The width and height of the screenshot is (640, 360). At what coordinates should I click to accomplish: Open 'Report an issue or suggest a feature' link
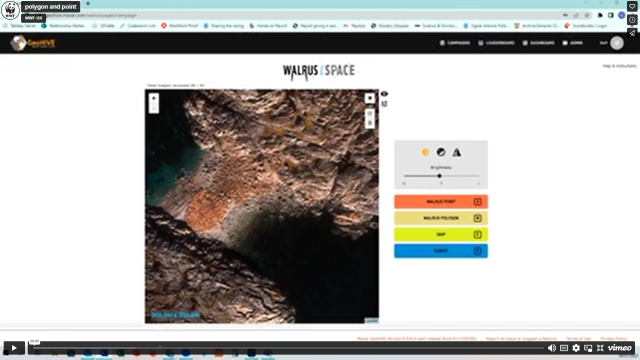tap(521, 338)
